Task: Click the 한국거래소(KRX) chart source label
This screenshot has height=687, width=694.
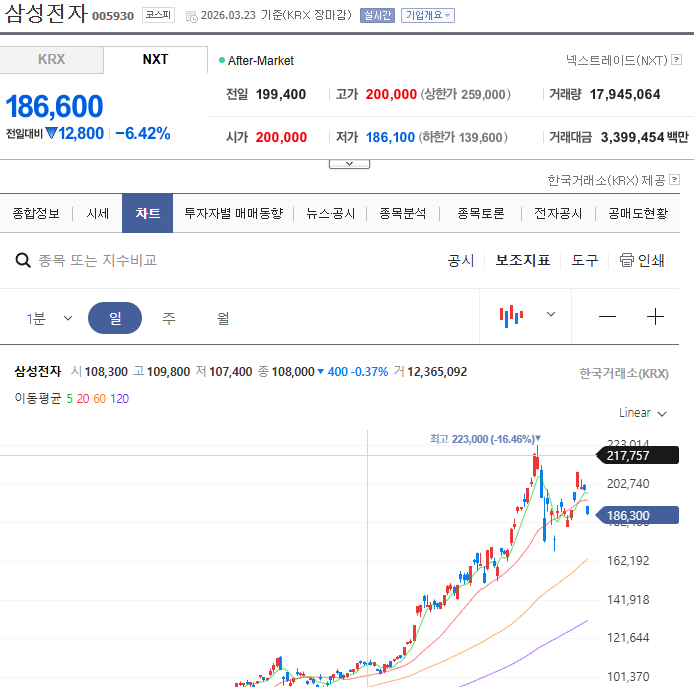Action: [x=624, y=374]
